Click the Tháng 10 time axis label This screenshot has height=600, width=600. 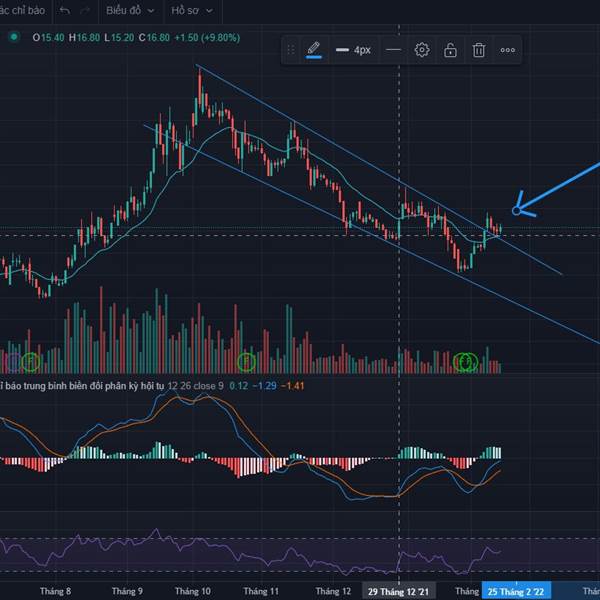click(x=192, y=591)
